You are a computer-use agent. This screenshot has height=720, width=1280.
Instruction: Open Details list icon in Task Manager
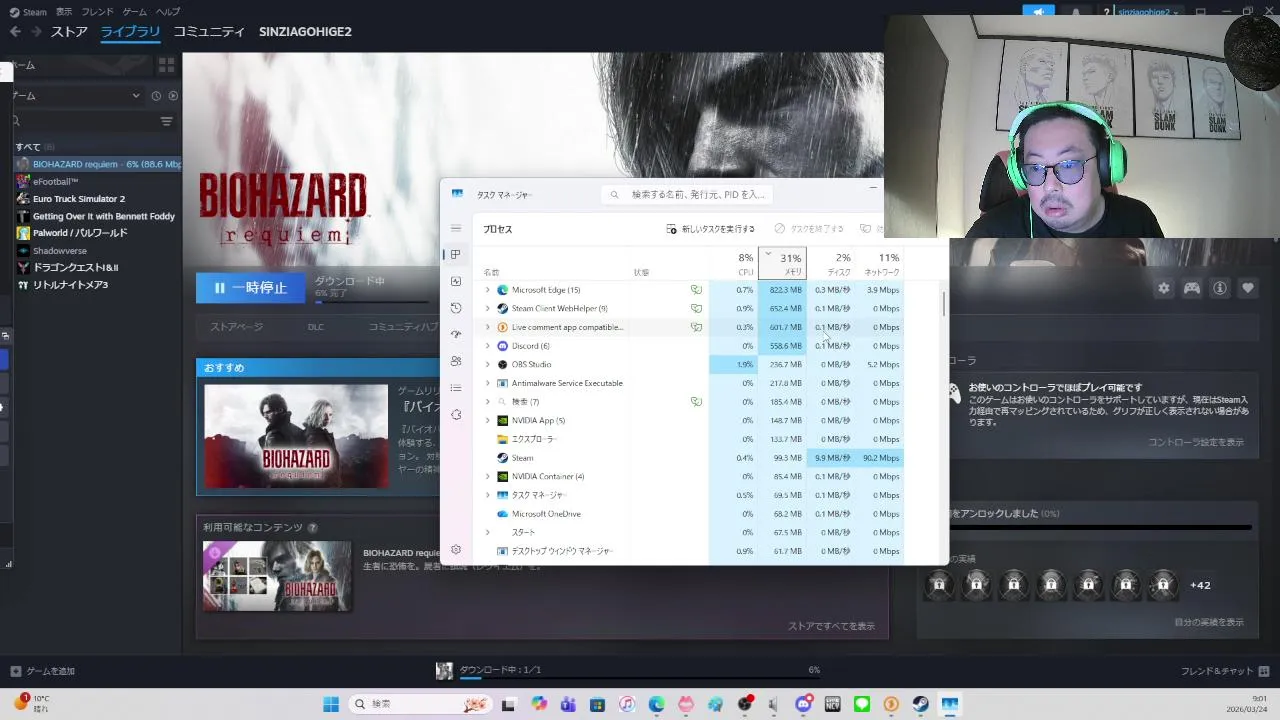456,388
